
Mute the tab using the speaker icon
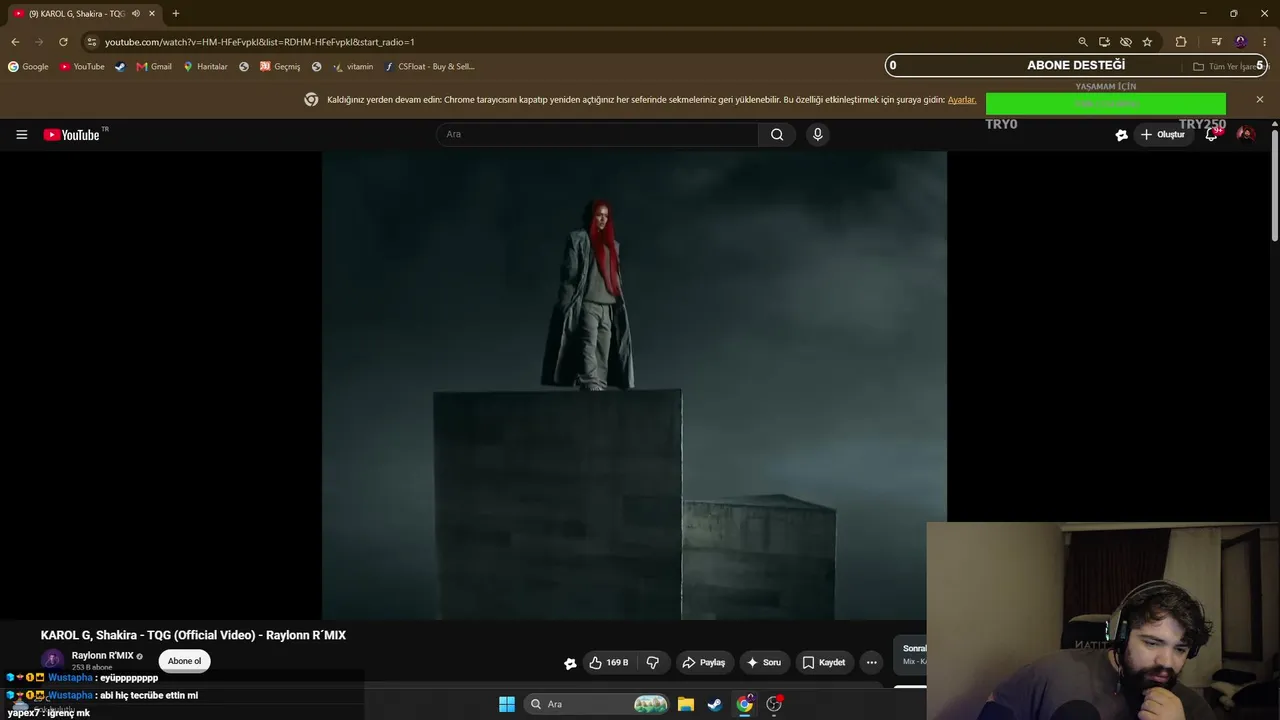point(136,14)
